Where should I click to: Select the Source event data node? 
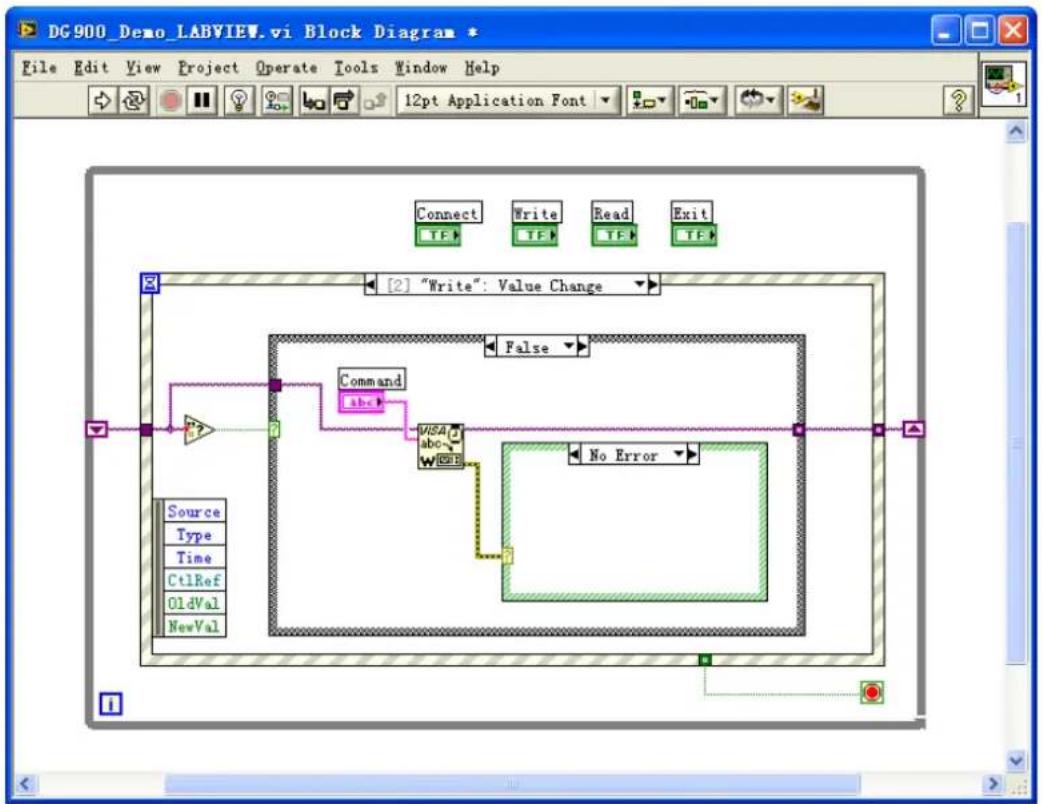[x=193, y=512]
